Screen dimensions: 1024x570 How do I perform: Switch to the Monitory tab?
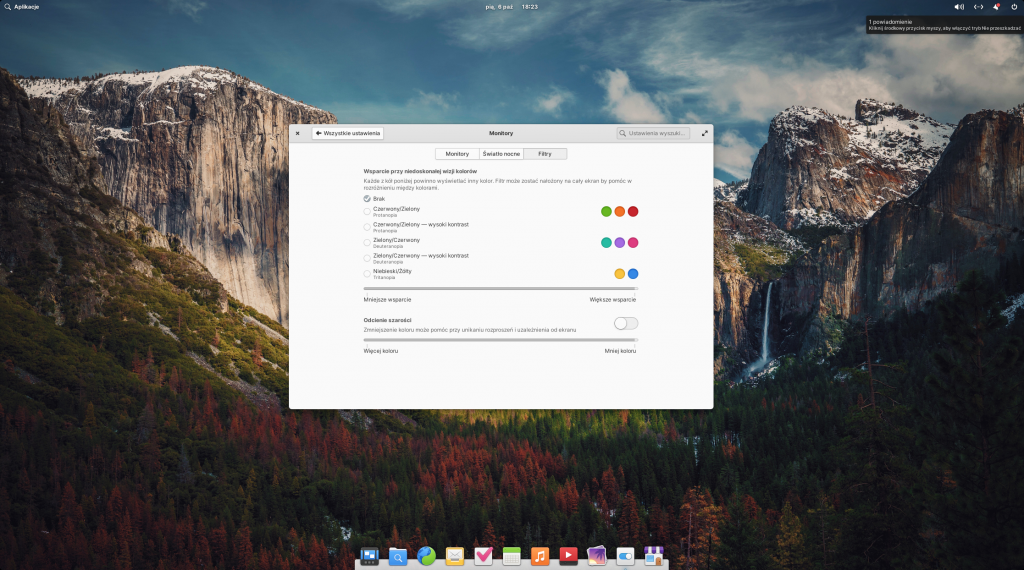click(x=457, y=154)
